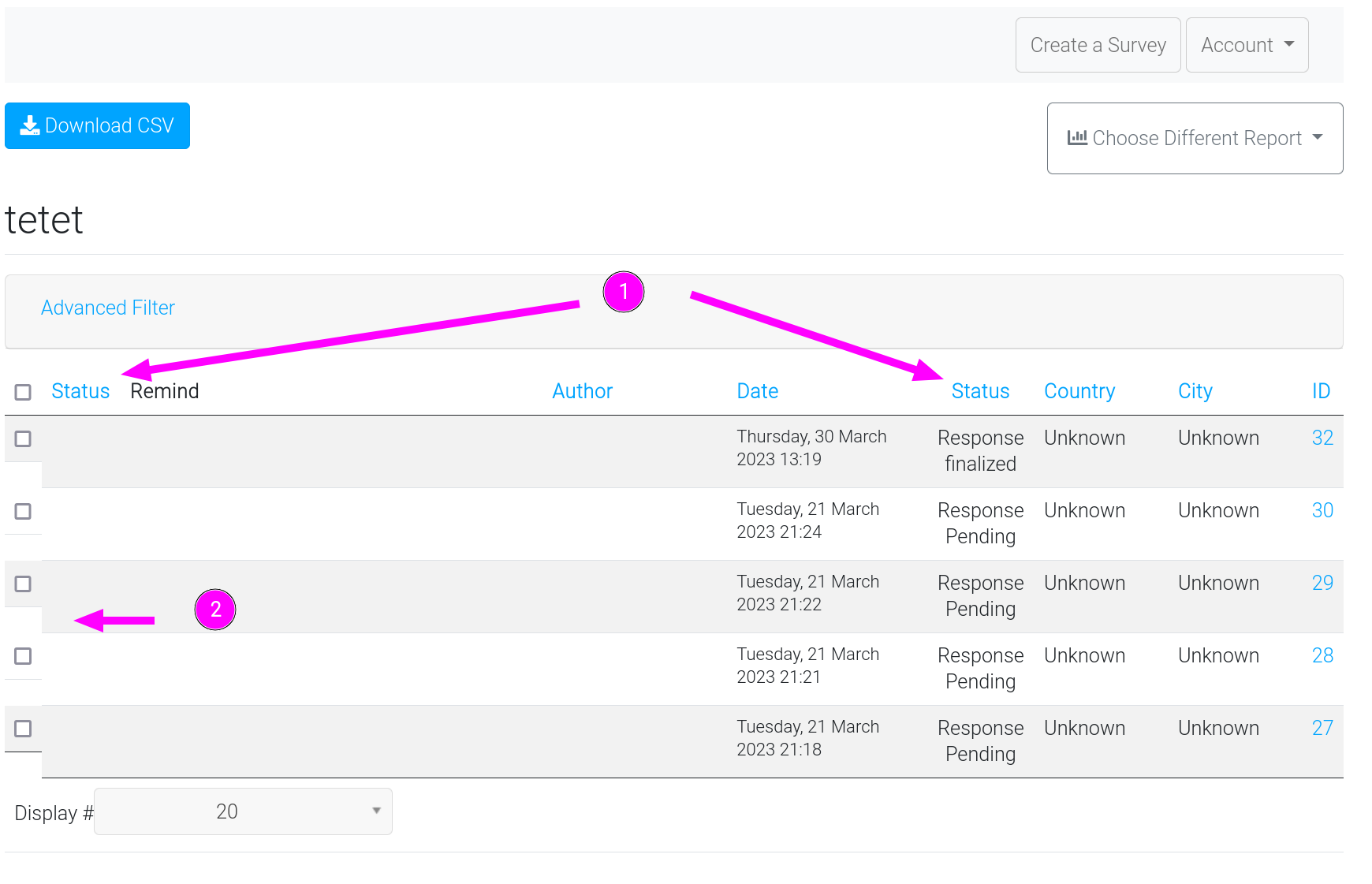This screenshot has height=884, width=1372.
Task: Open the Advanced Filter link
Action: 108,308
